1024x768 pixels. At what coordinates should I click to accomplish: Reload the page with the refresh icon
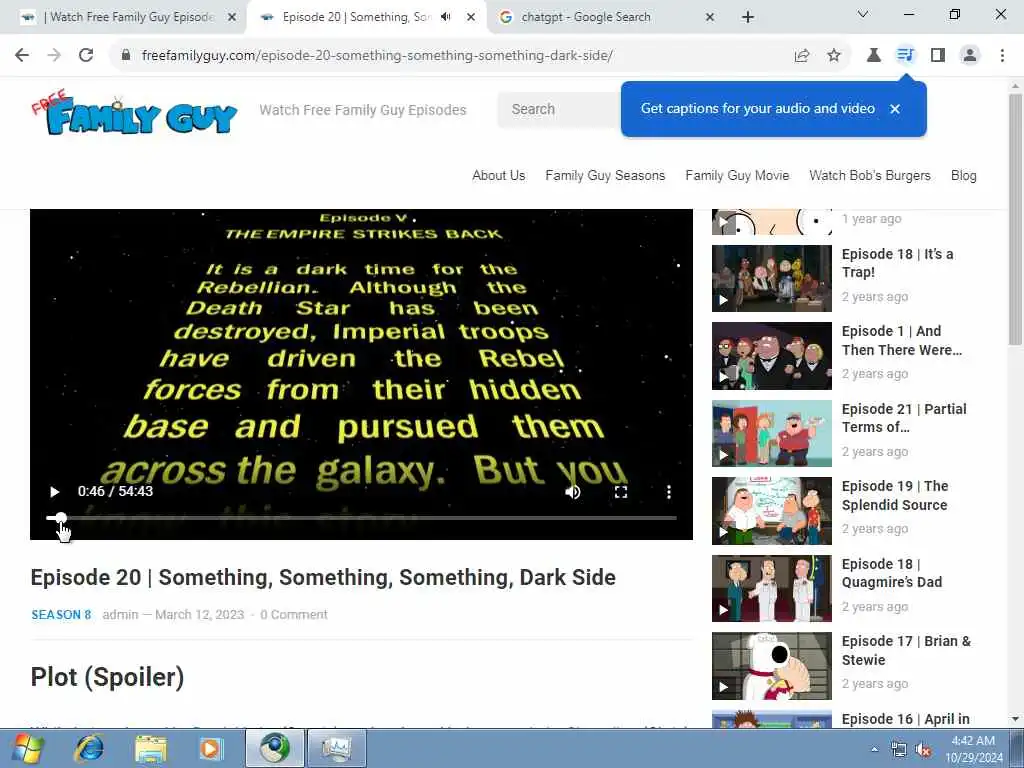tap(86, 56)
